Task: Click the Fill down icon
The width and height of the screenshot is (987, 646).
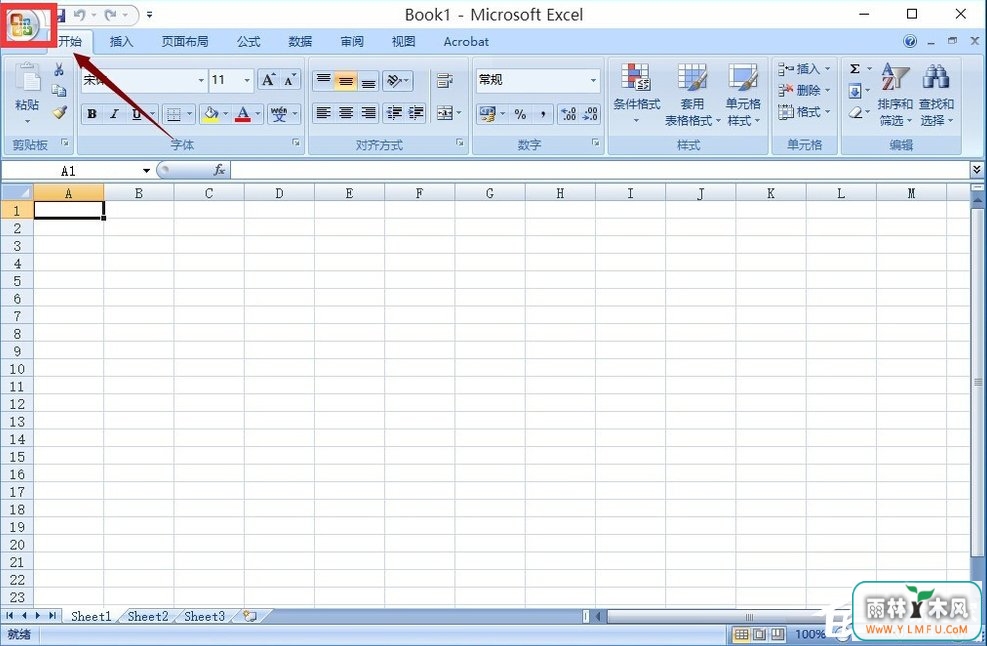Action: click(x=855, y=91)
